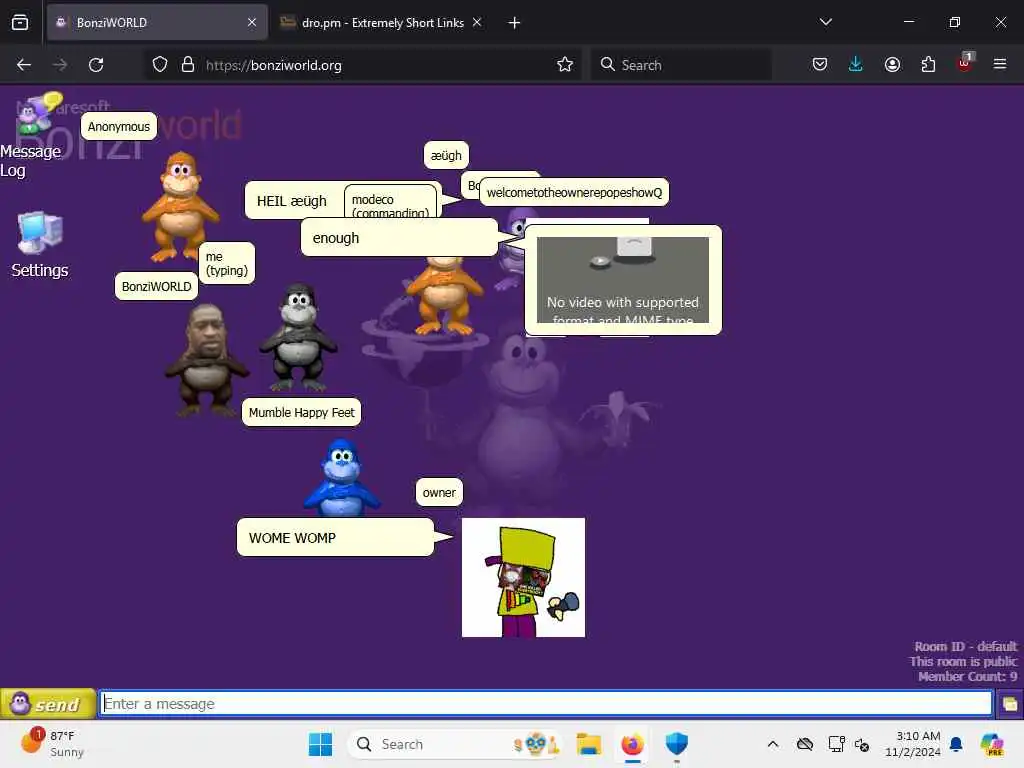Click the modeco (commanding) name tag

[x=391, y=202]
